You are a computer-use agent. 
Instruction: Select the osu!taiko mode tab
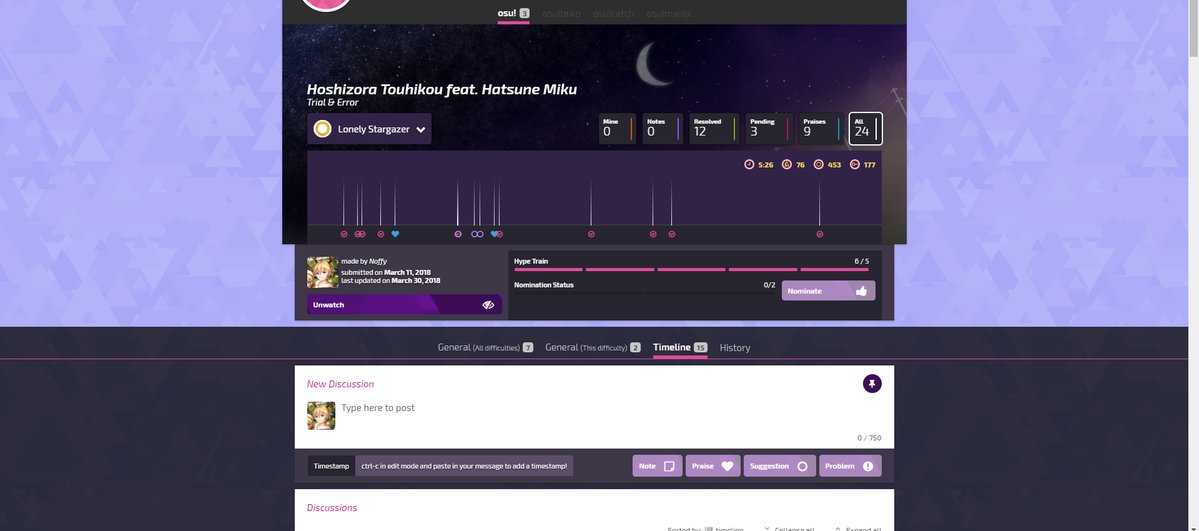pyautogui.click(x=561, y=13)
